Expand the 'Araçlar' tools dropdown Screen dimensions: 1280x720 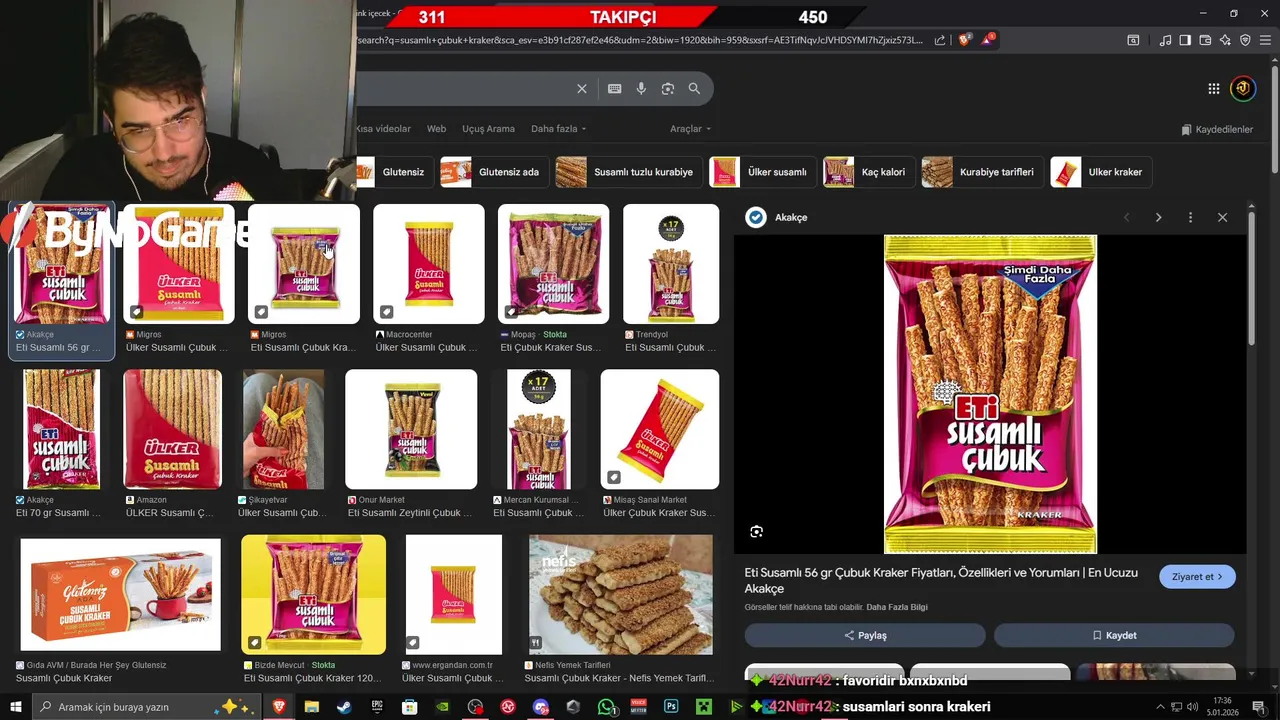click(690, 129)
